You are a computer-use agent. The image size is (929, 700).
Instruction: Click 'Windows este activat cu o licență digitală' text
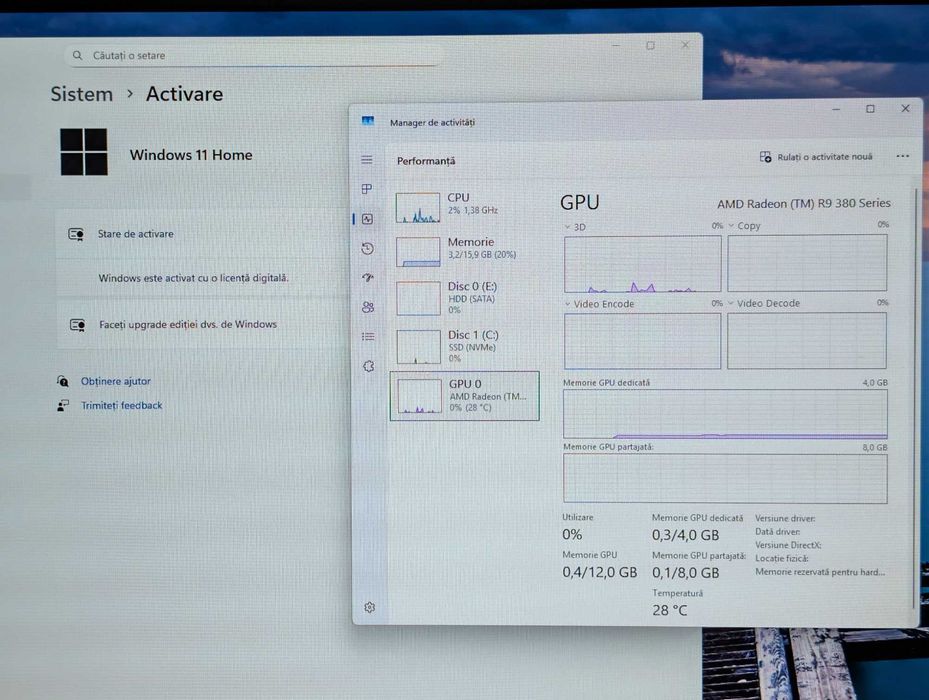pyautogui.click(x=194, y=278)
